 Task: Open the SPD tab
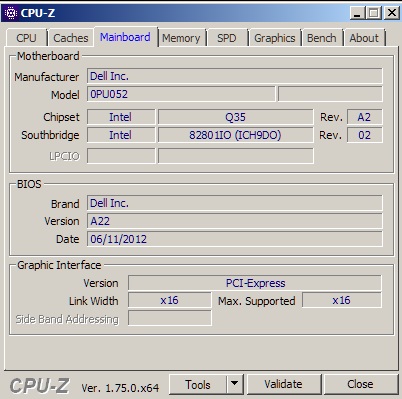(x=227, y=38)
